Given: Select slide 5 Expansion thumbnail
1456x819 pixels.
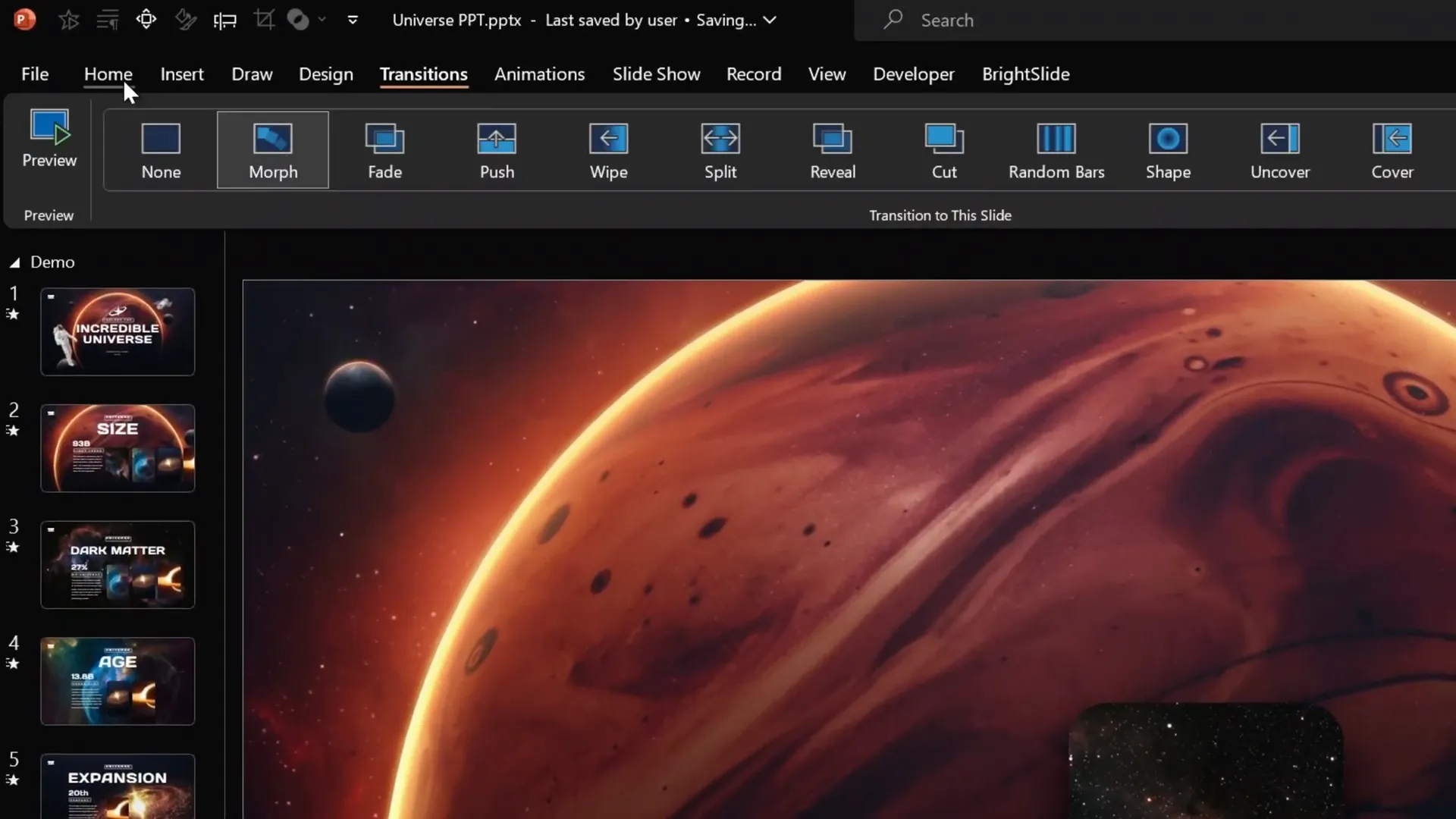Looking at the screenshot, I should pyautogui.click(x=118, y=786).
